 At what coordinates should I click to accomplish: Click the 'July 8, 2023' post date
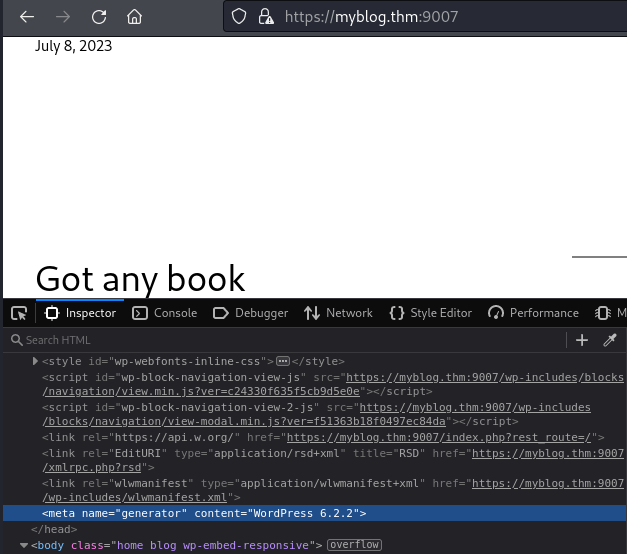coord(74,46)
